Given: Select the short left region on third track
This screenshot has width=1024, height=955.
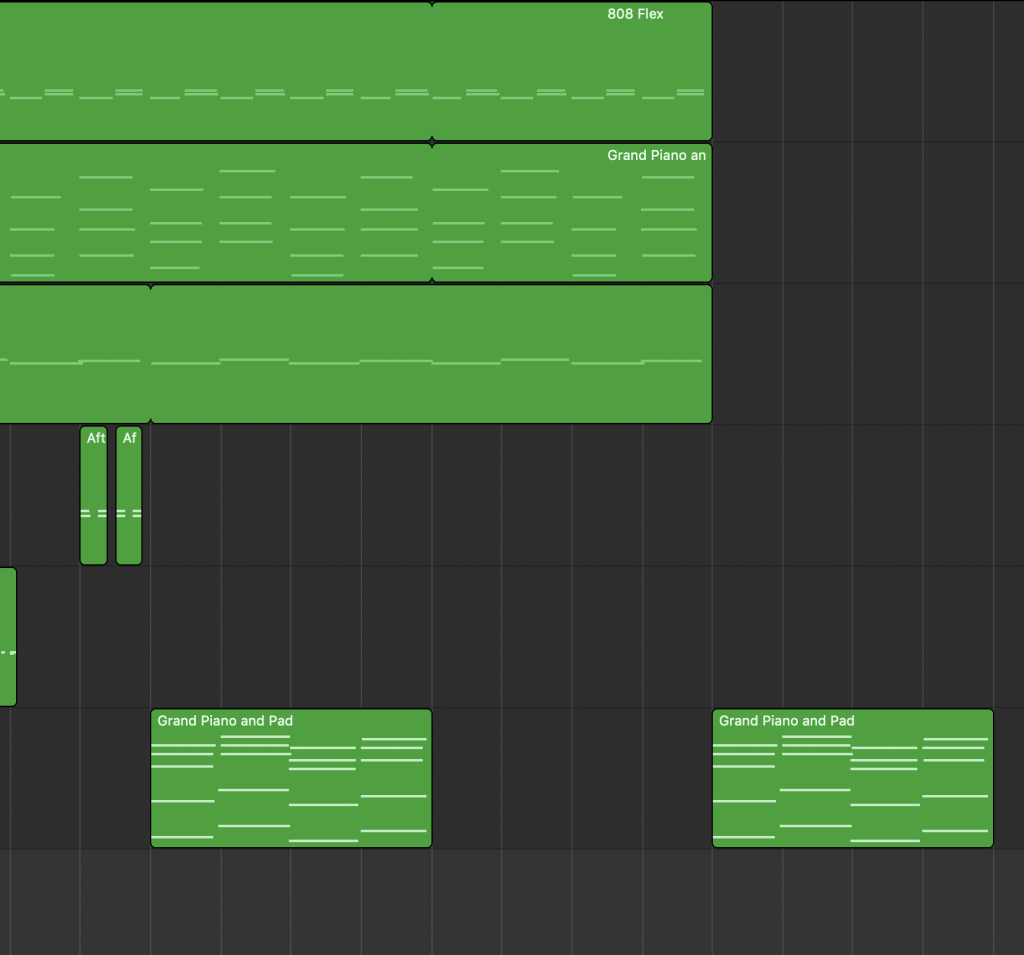Looking at the screenshot, I should coord(75,320).
